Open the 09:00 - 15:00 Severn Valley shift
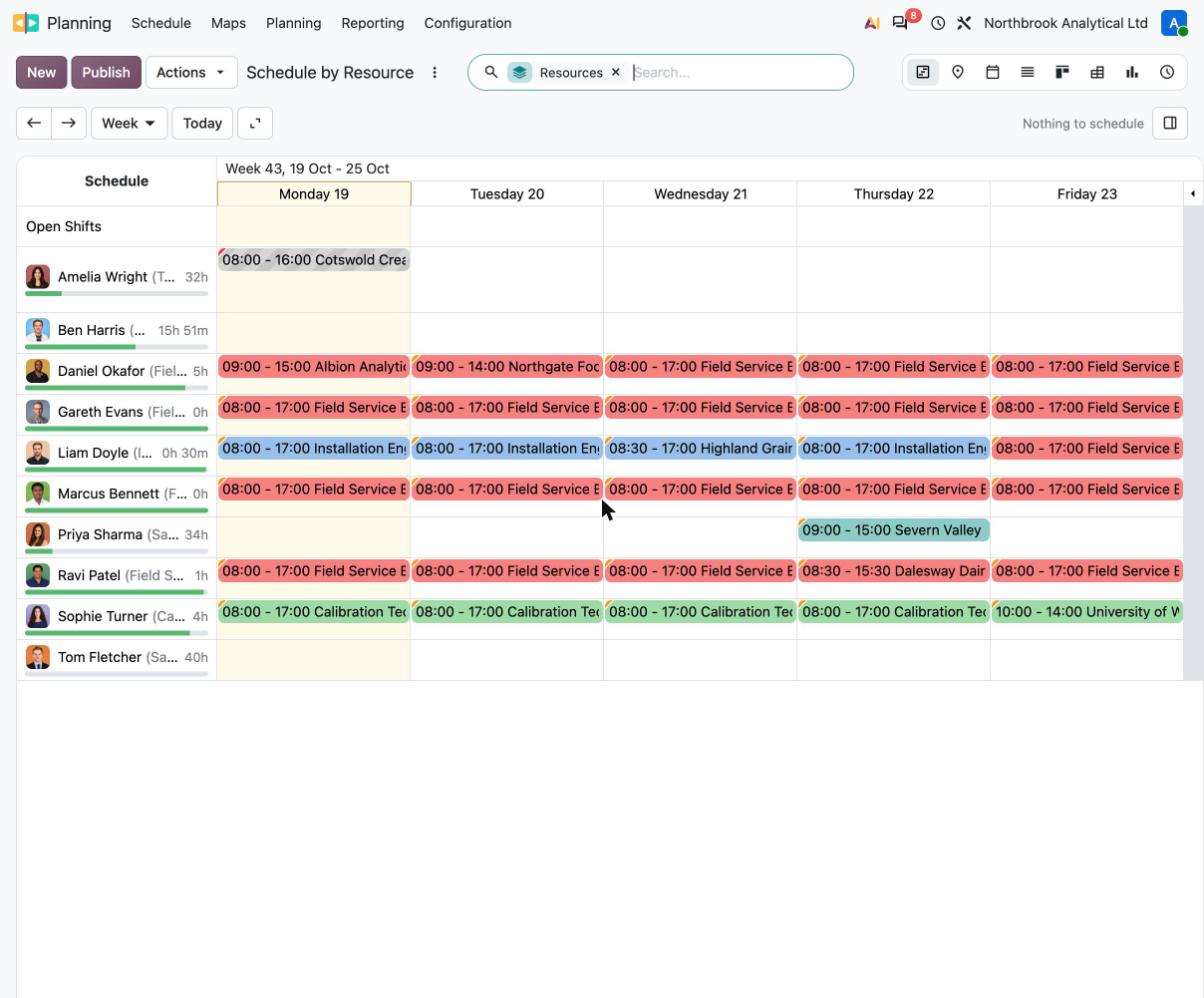The image size is (1204, 998). click(894, 530)
